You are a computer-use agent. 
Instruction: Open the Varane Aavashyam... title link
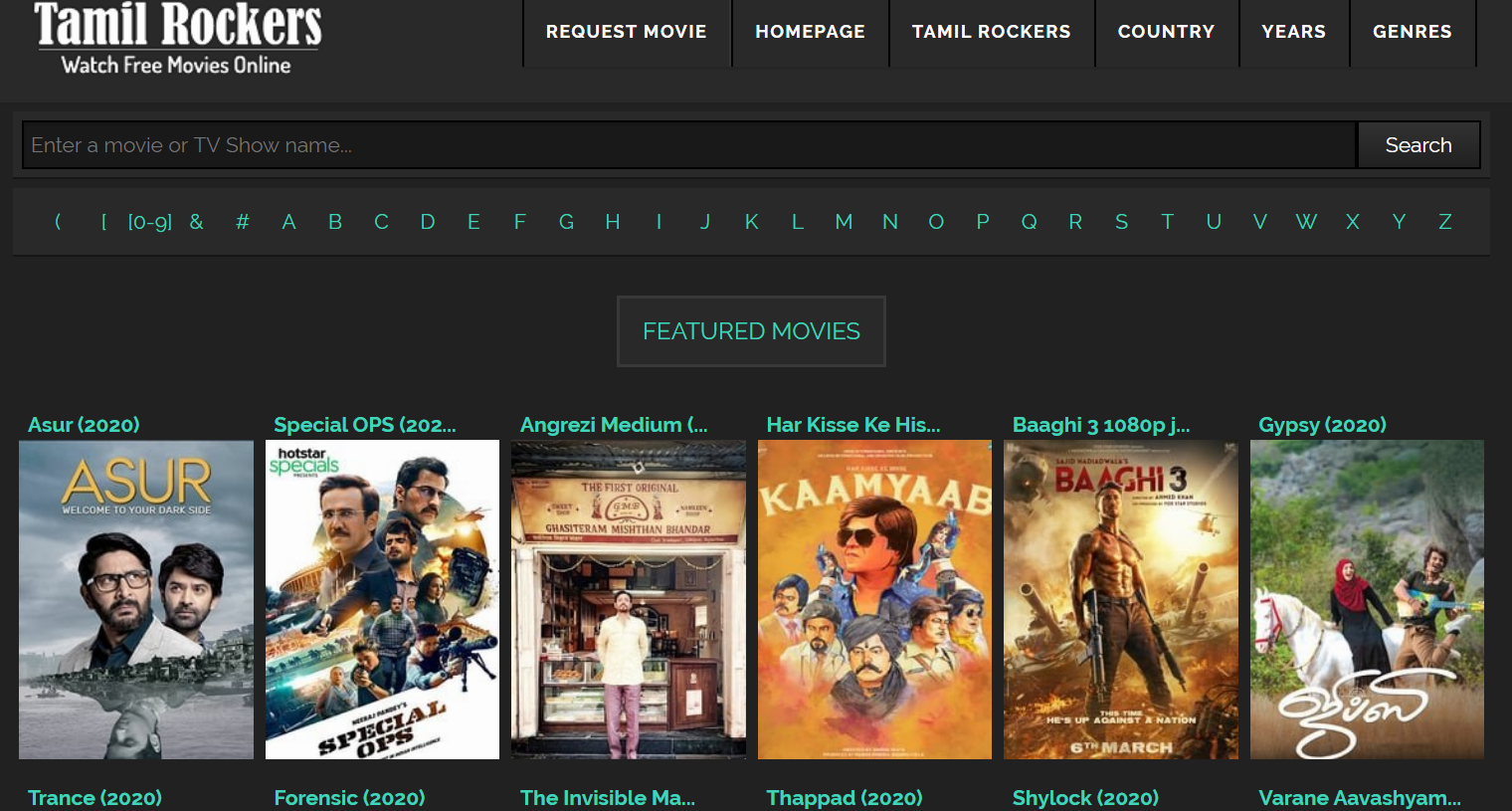point(1360,798)
